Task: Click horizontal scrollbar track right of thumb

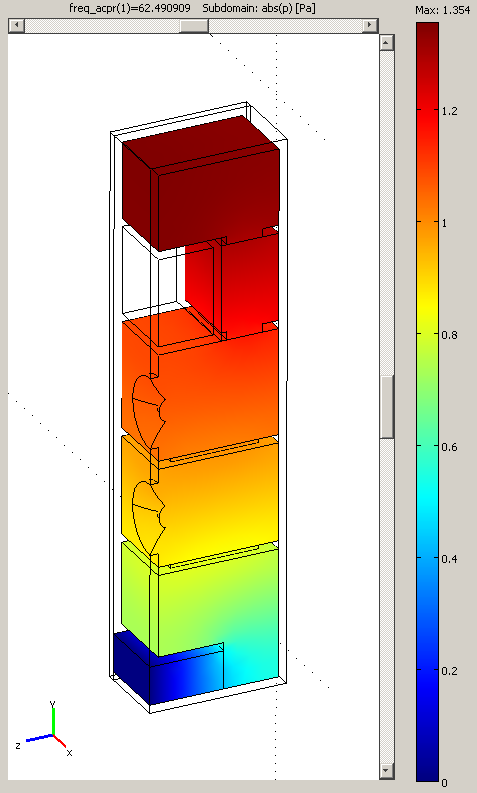Action: tap(285, 25)
